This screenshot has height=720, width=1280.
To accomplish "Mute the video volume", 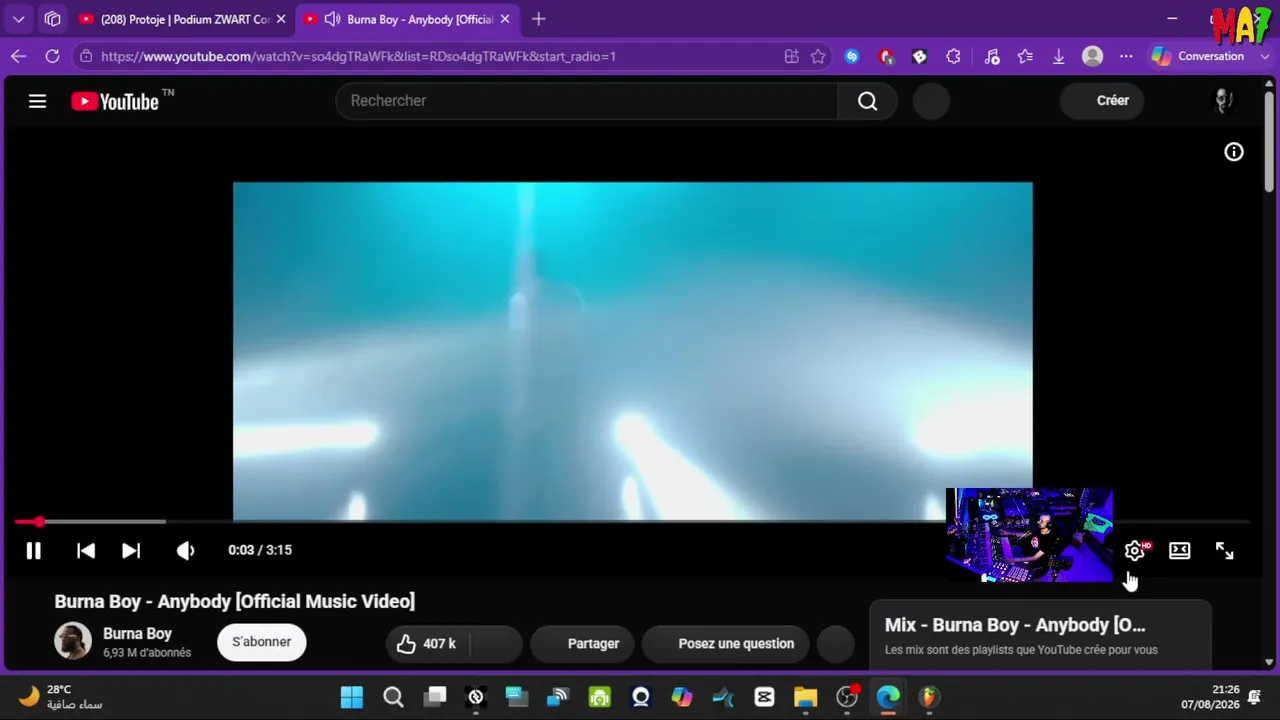I will [x=185, y=550].
